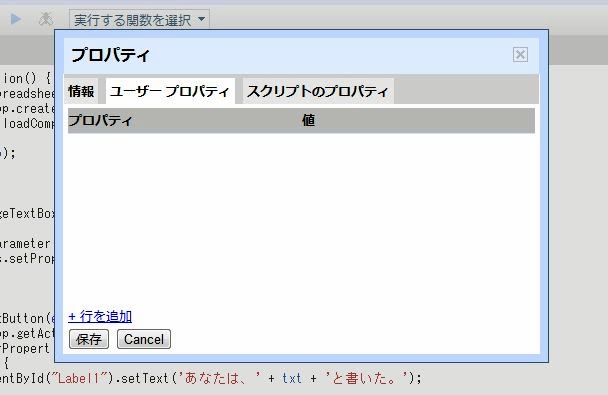Click the プロパティ column header
The image size is (608, 395).
click(x=100, y=120)
